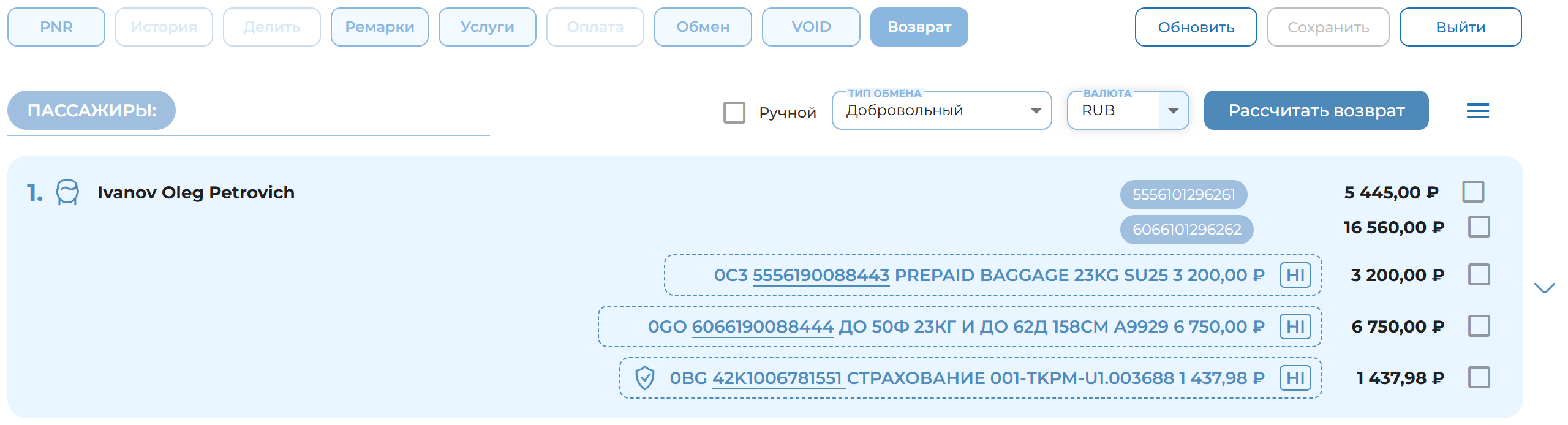The image size is (1568, 425).
Task: Check the 5 445,00 ₽ ticket checkbox
Action: [x=1473, y=192]
